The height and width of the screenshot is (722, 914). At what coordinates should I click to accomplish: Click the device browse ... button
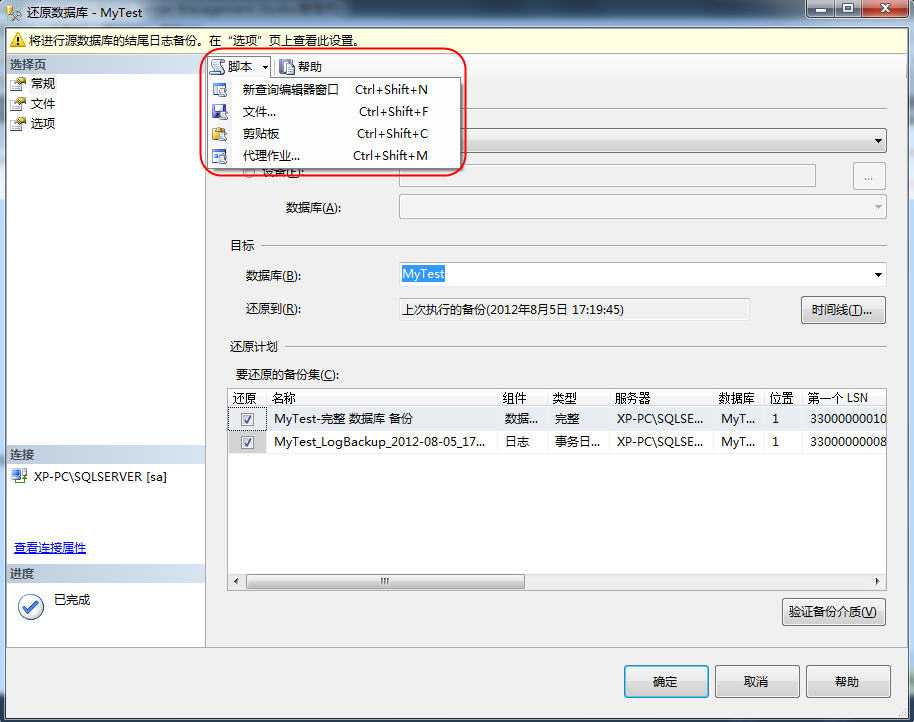869,177
